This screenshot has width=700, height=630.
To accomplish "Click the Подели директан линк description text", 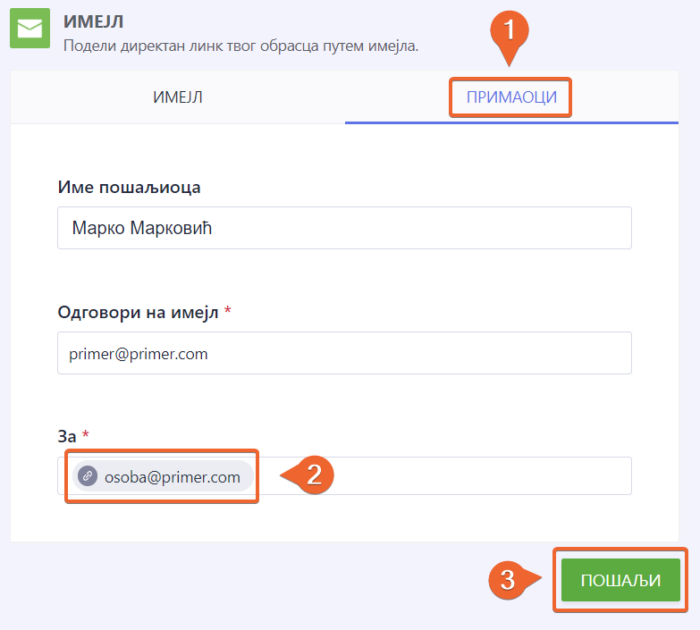I will (241, 46).
